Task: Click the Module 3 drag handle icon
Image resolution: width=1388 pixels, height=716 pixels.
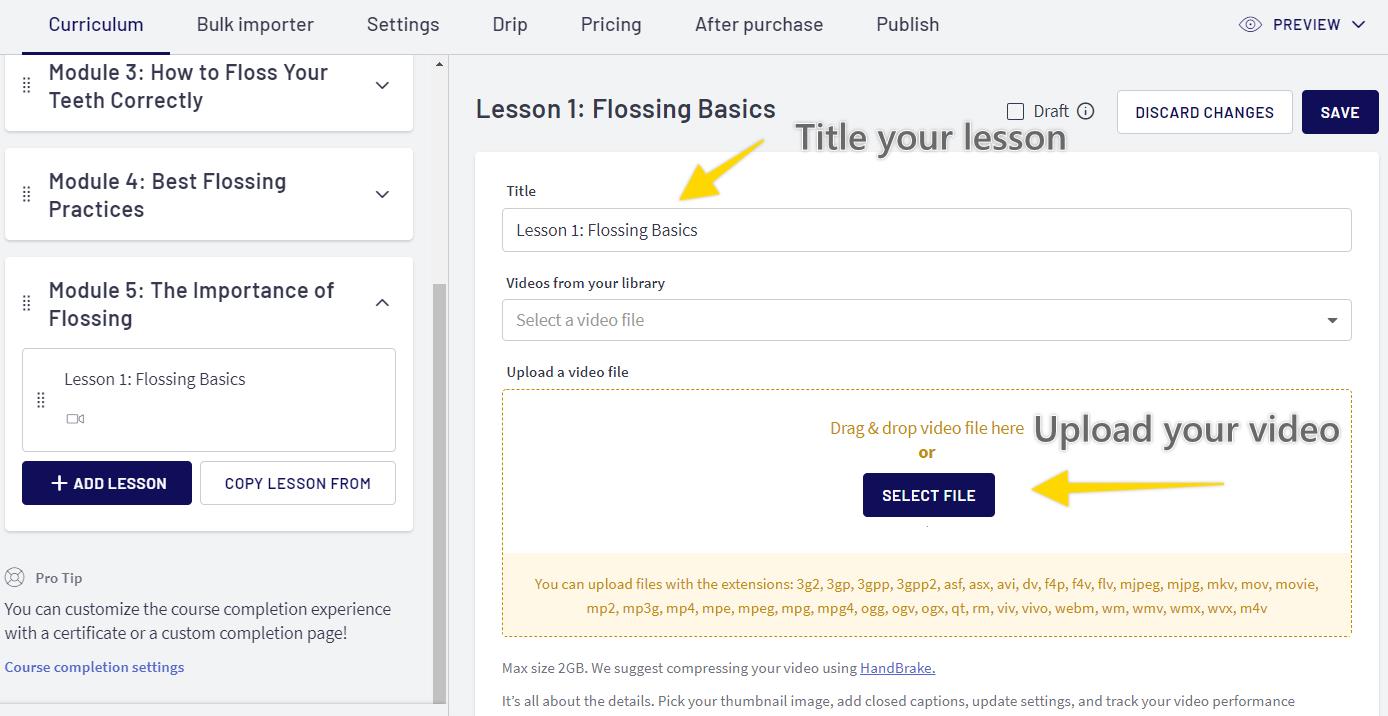Action: point(27,86)
